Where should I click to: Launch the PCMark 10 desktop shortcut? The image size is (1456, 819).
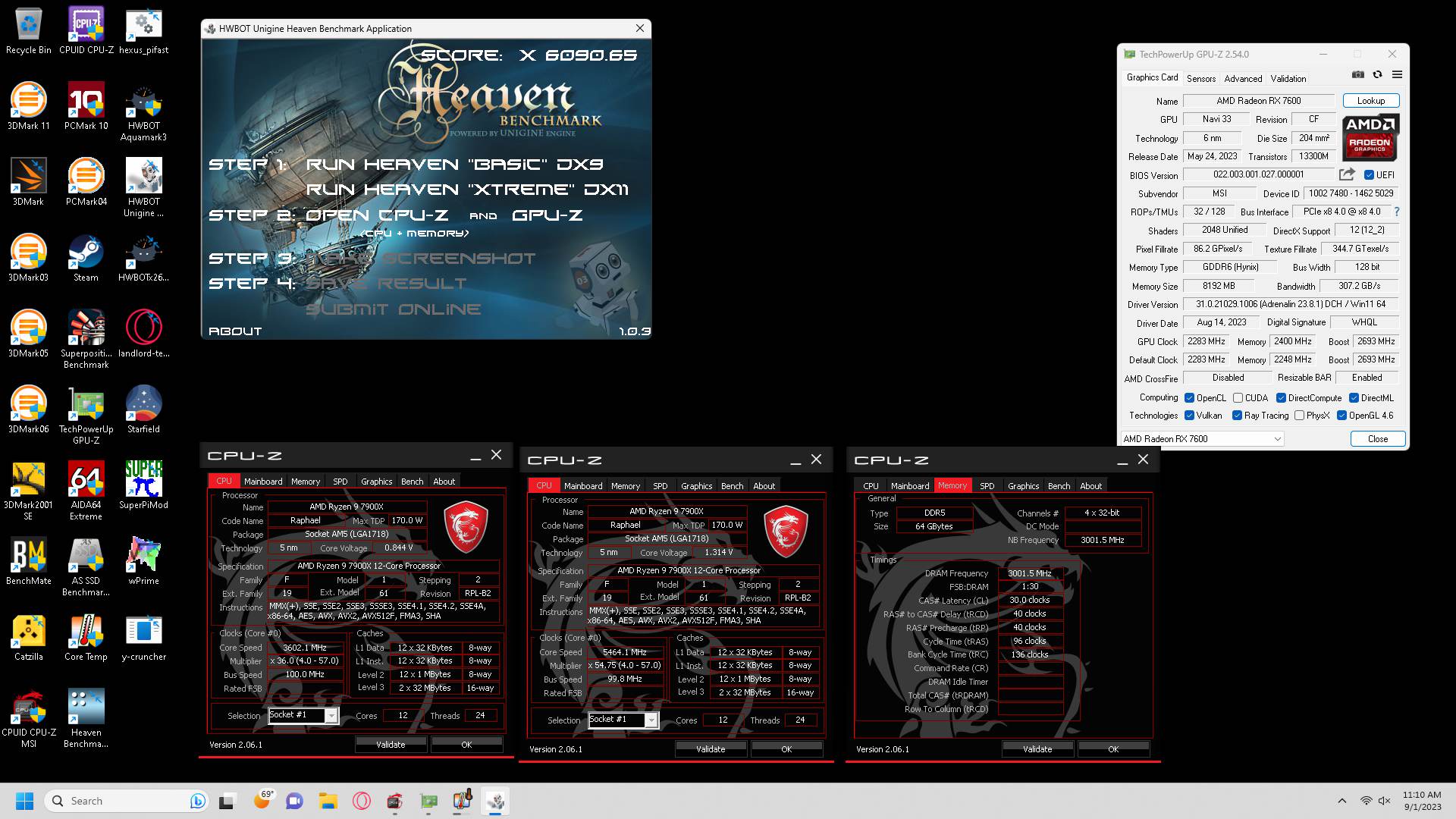(86, 107)
